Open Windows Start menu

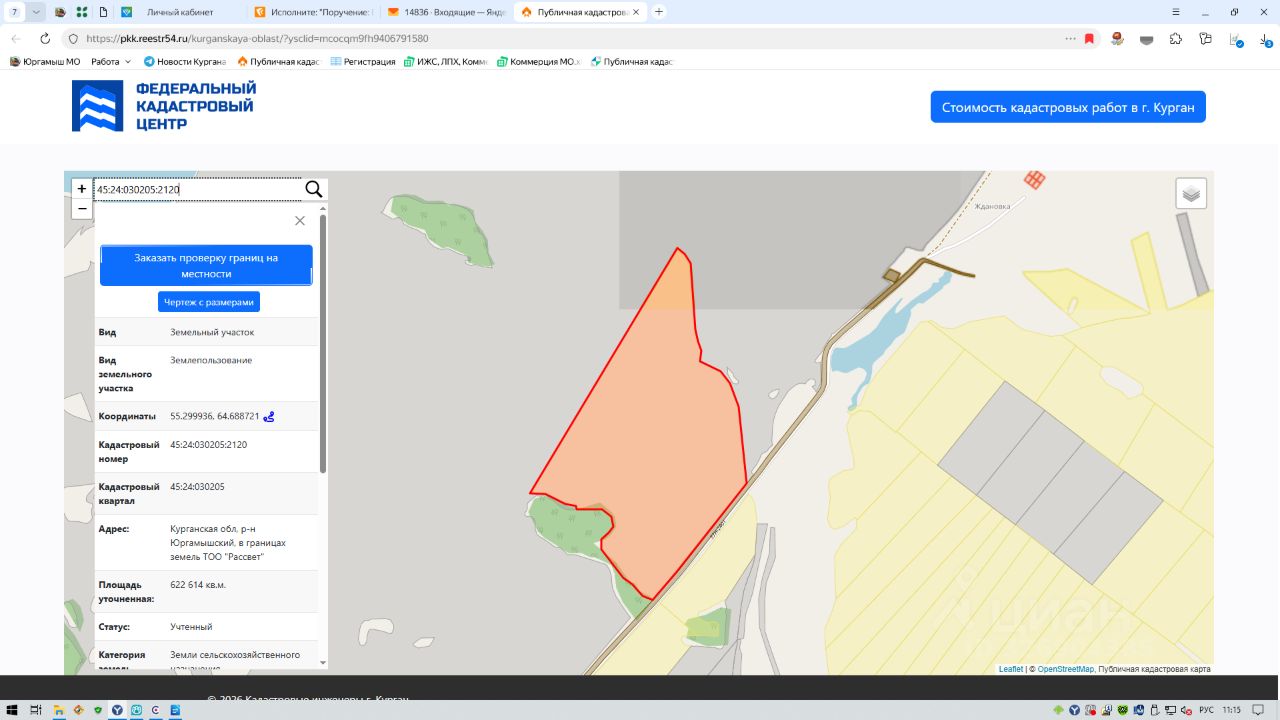coord(13,710)
